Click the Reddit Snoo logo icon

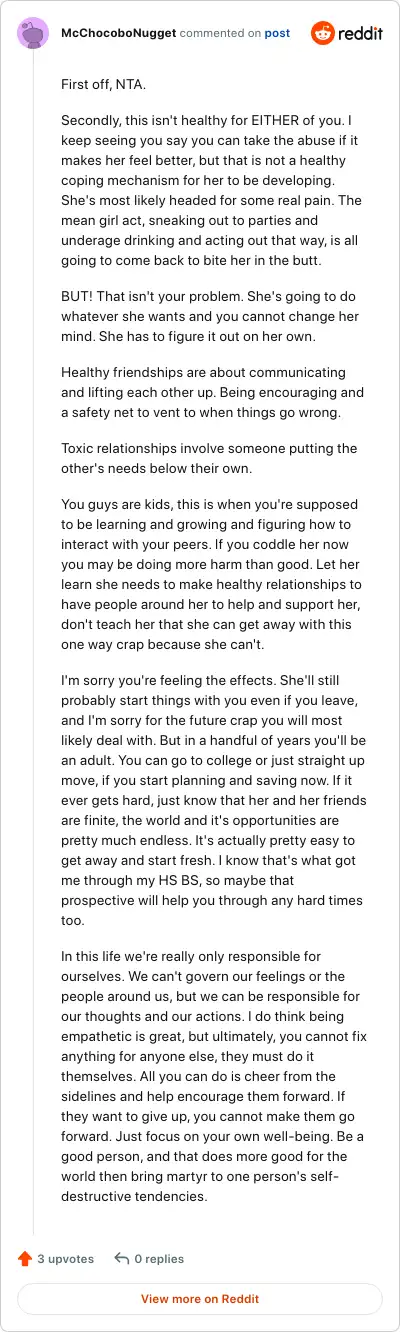click(x=323, y=33)
